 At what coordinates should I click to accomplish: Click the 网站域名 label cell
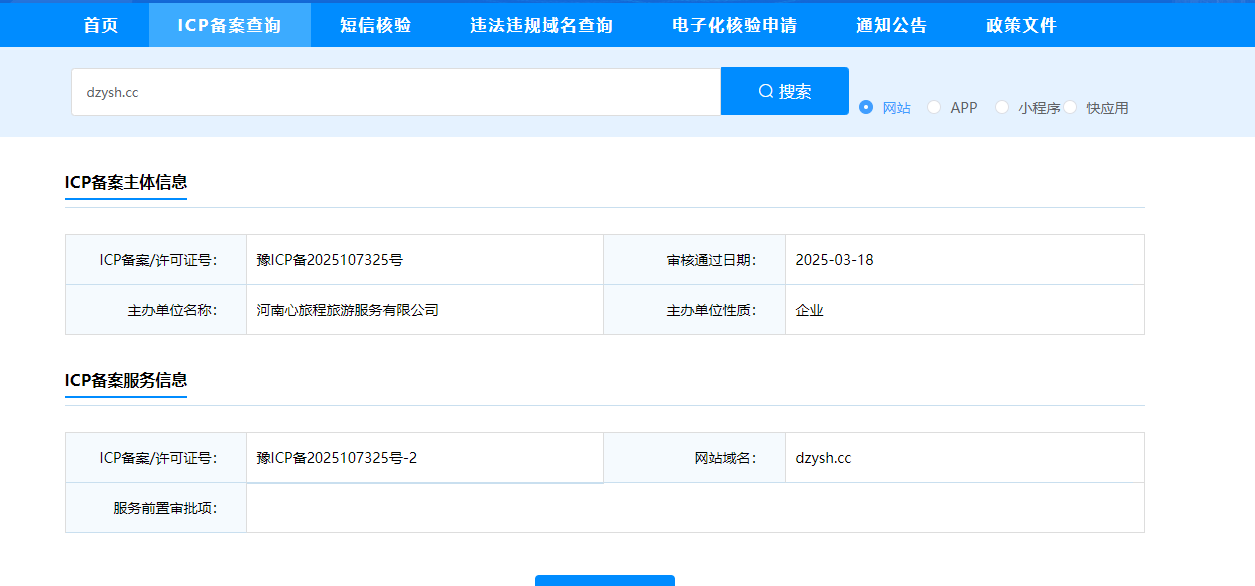(x=694, y=458)
